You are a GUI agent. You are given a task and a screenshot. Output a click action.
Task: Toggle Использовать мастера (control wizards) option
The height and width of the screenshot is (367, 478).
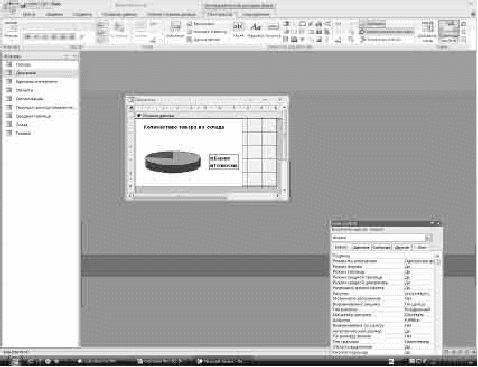[x=387, y=32]
